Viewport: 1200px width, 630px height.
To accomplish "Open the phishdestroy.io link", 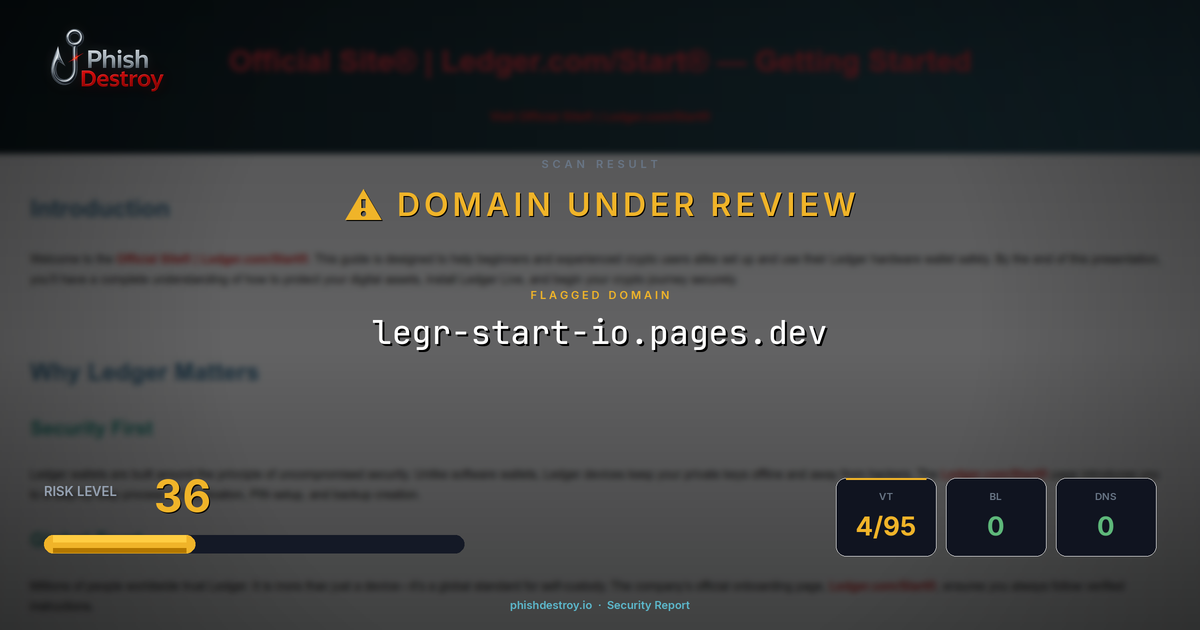I will (x=549, y=605).
